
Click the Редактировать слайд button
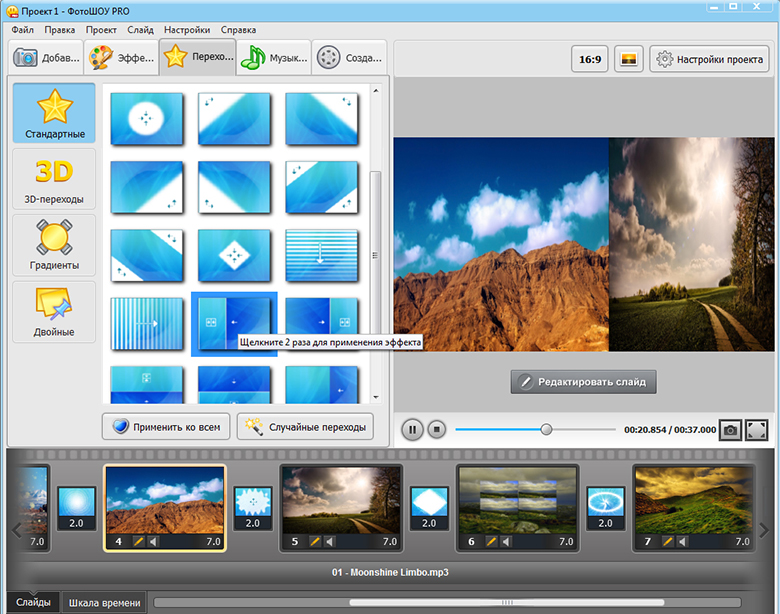(x=584, y=381)
